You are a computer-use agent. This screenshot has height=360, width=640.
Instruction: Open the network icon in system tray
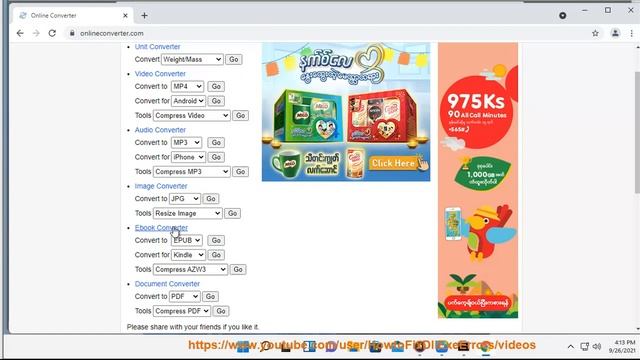(x=584, y=347)
